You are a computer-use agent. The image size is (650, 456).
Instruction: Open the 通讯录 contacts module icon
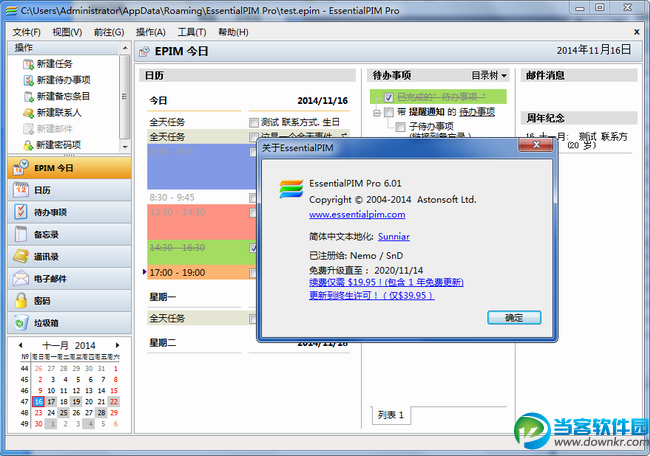coord(21,256)
